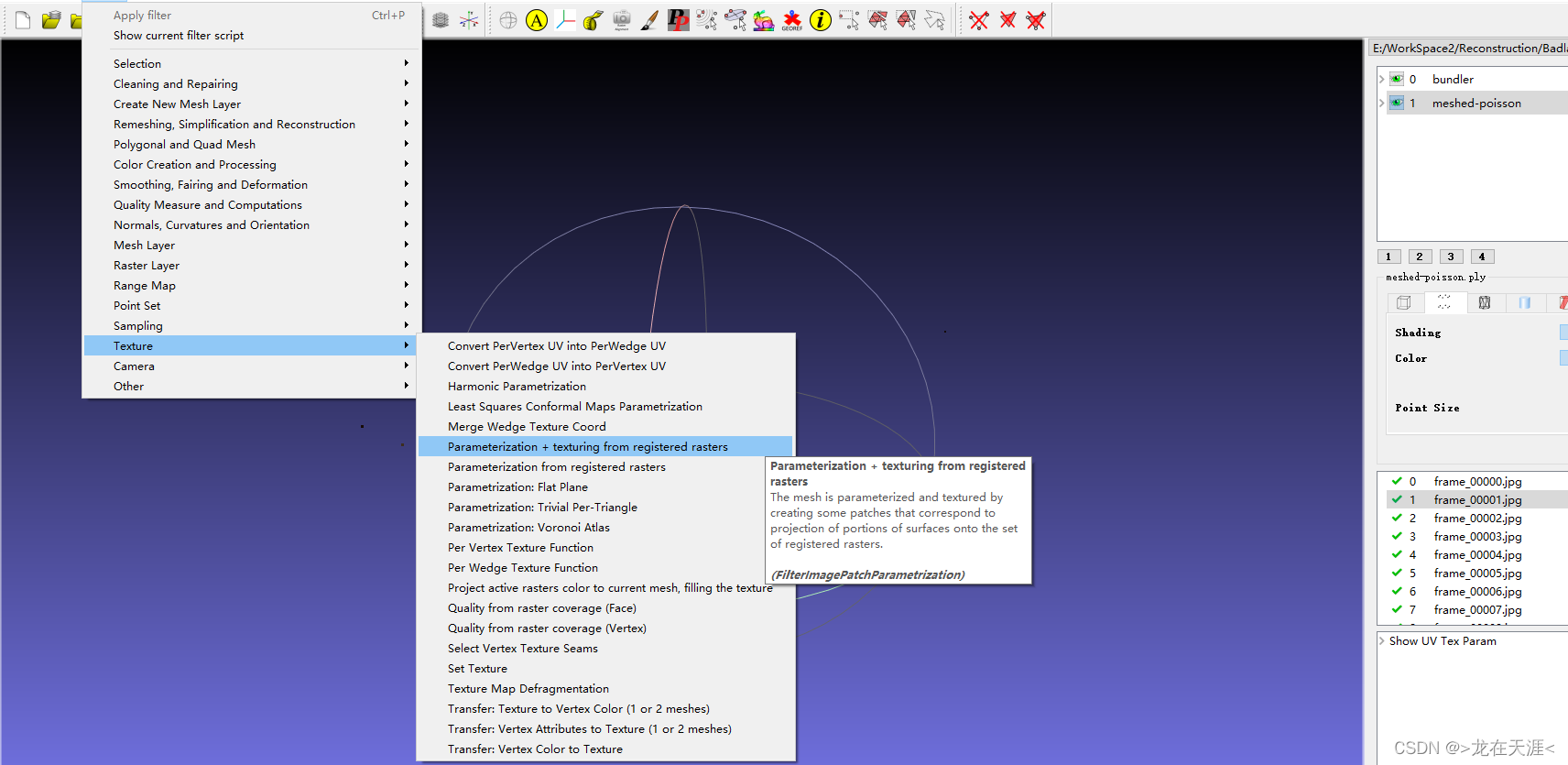
Task: Click the last red-cross delete icon
Action: coord(1036,20)
